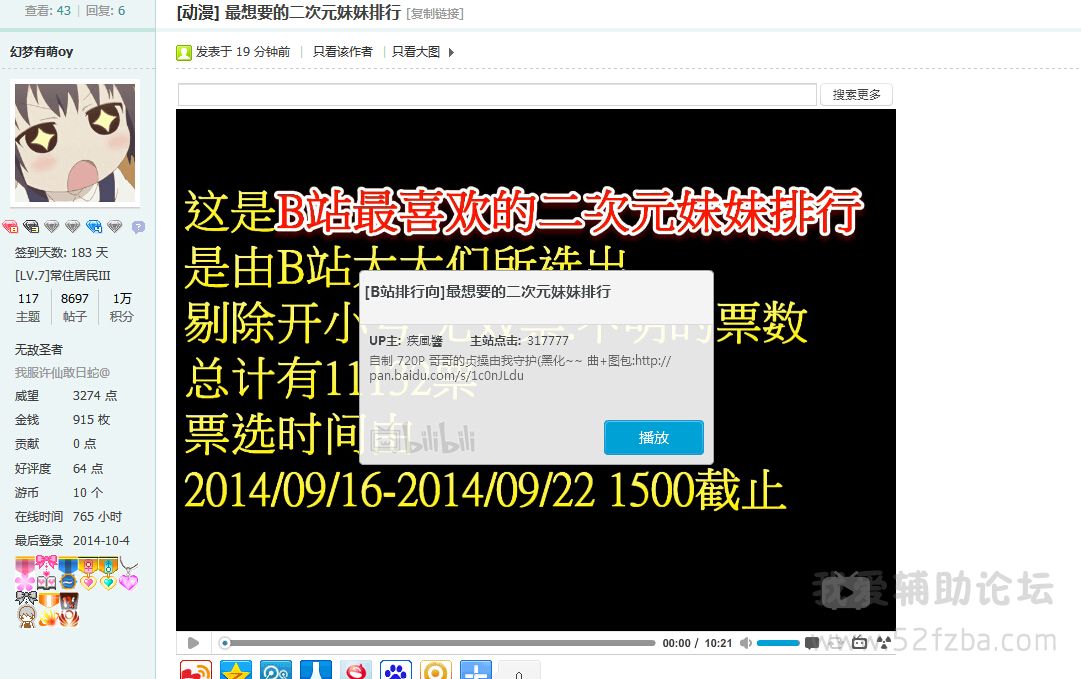Click the 10:21 video duration text
The width and height of the screenshot is (1081, 679).
718,643
